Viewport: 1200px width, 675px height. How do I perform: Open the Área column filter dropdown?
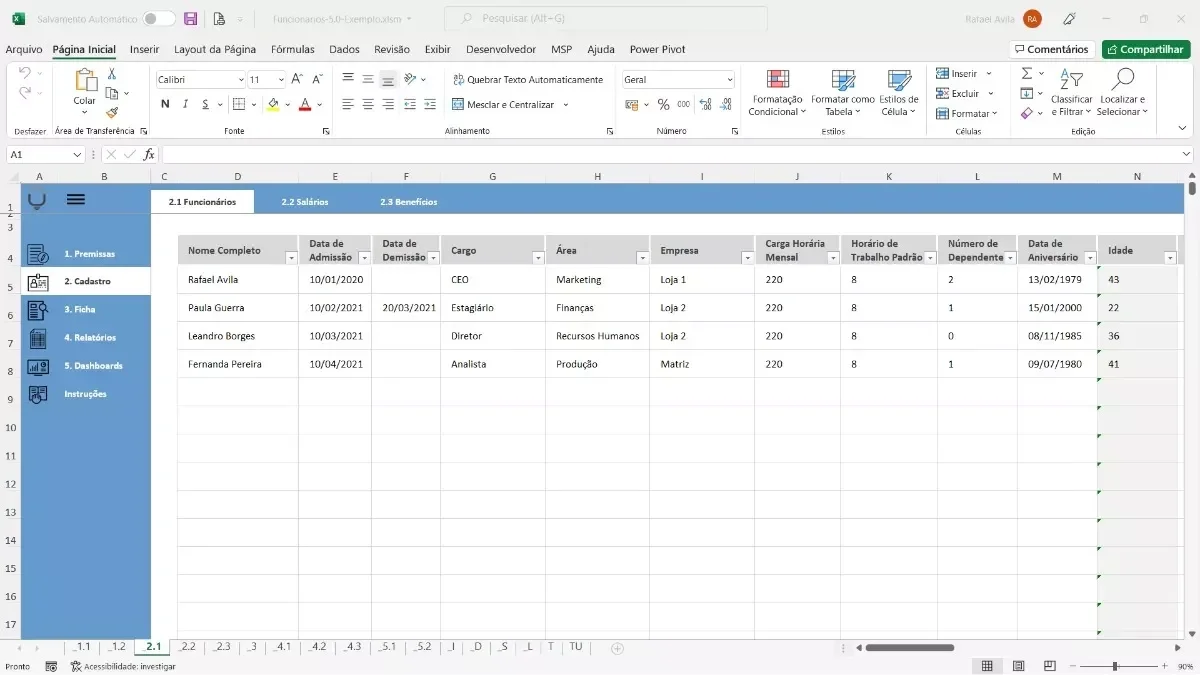click(x=642, y=258)
